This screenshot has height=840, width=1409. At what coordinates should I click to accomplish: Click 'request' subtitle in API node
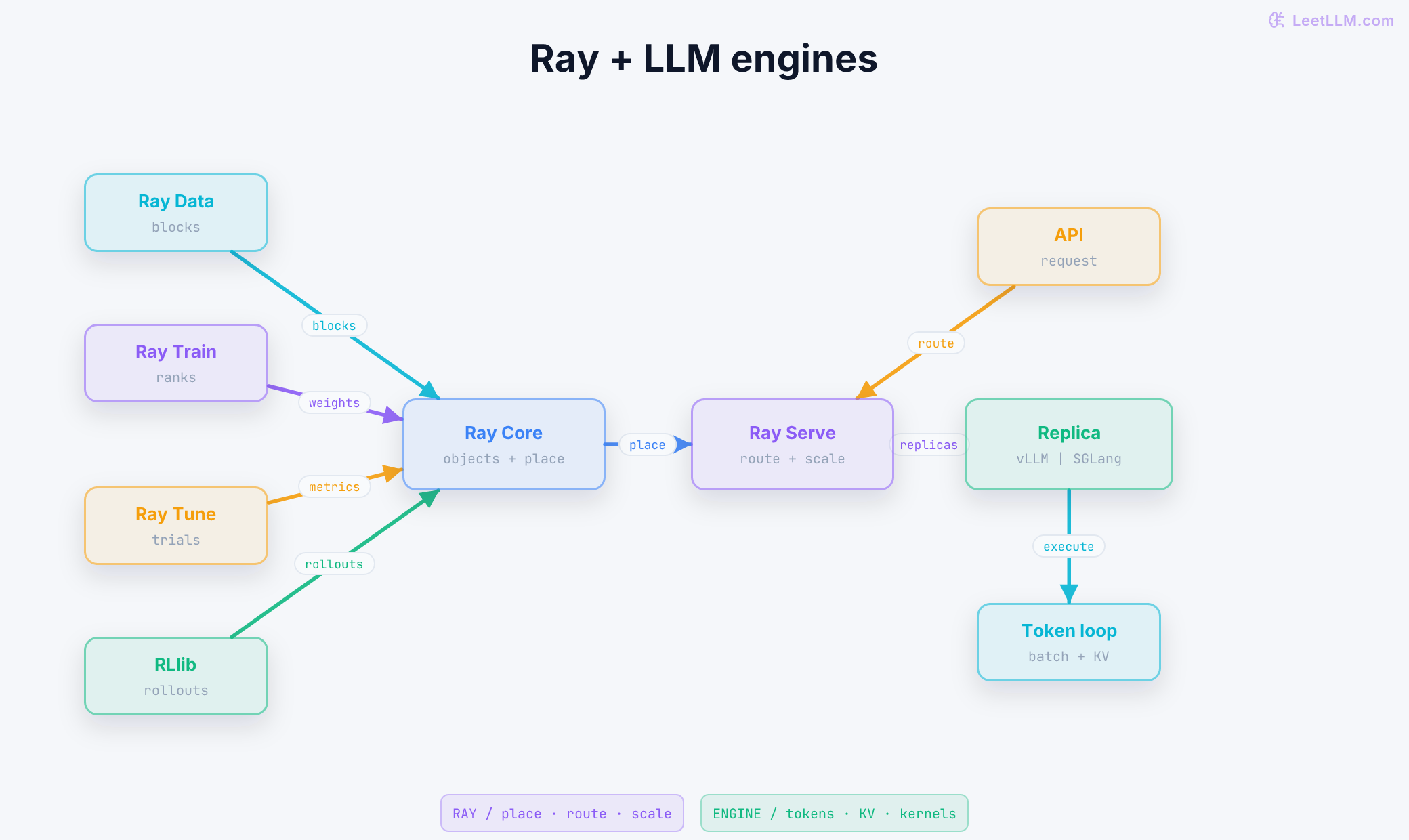(1069, 261)
